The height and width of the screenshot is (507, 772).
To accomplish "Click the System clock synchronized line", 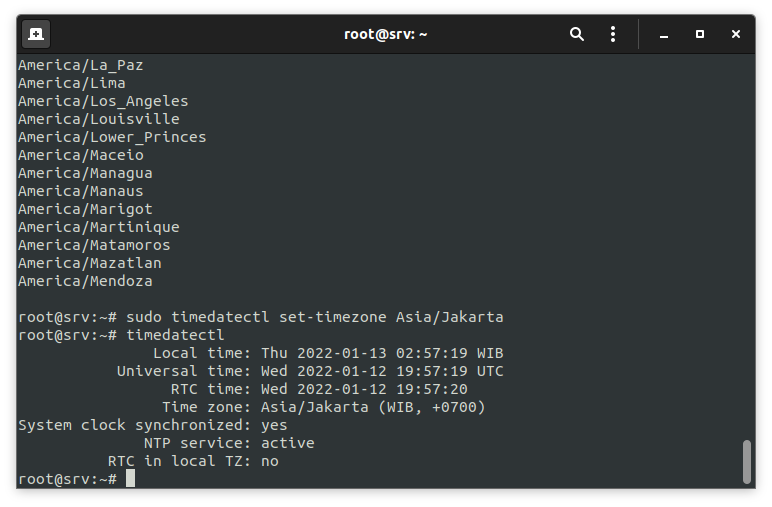I will pos(153,425).
